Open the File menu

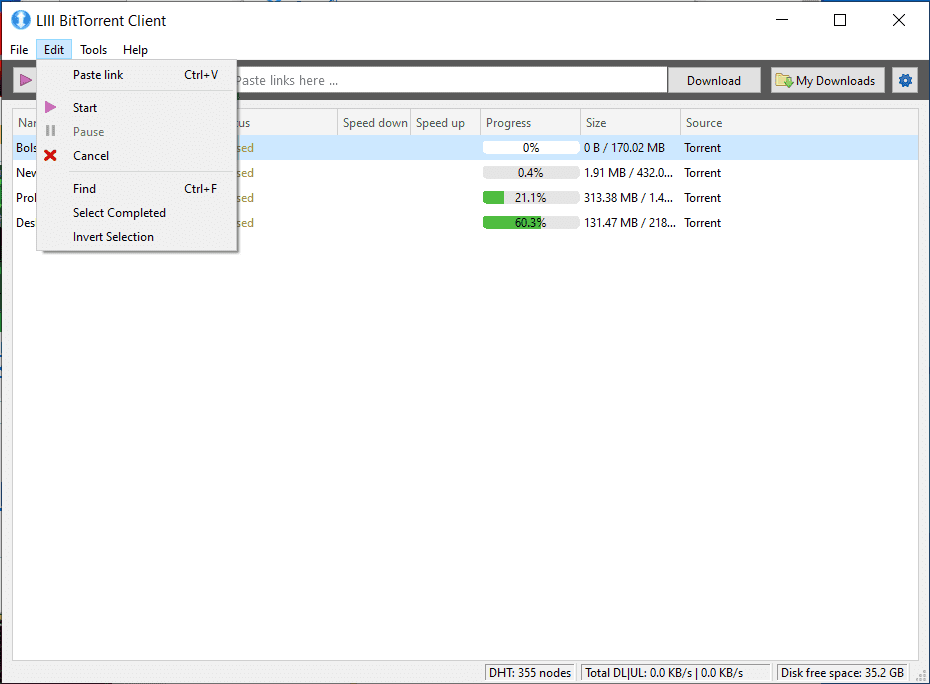(19, 50)
